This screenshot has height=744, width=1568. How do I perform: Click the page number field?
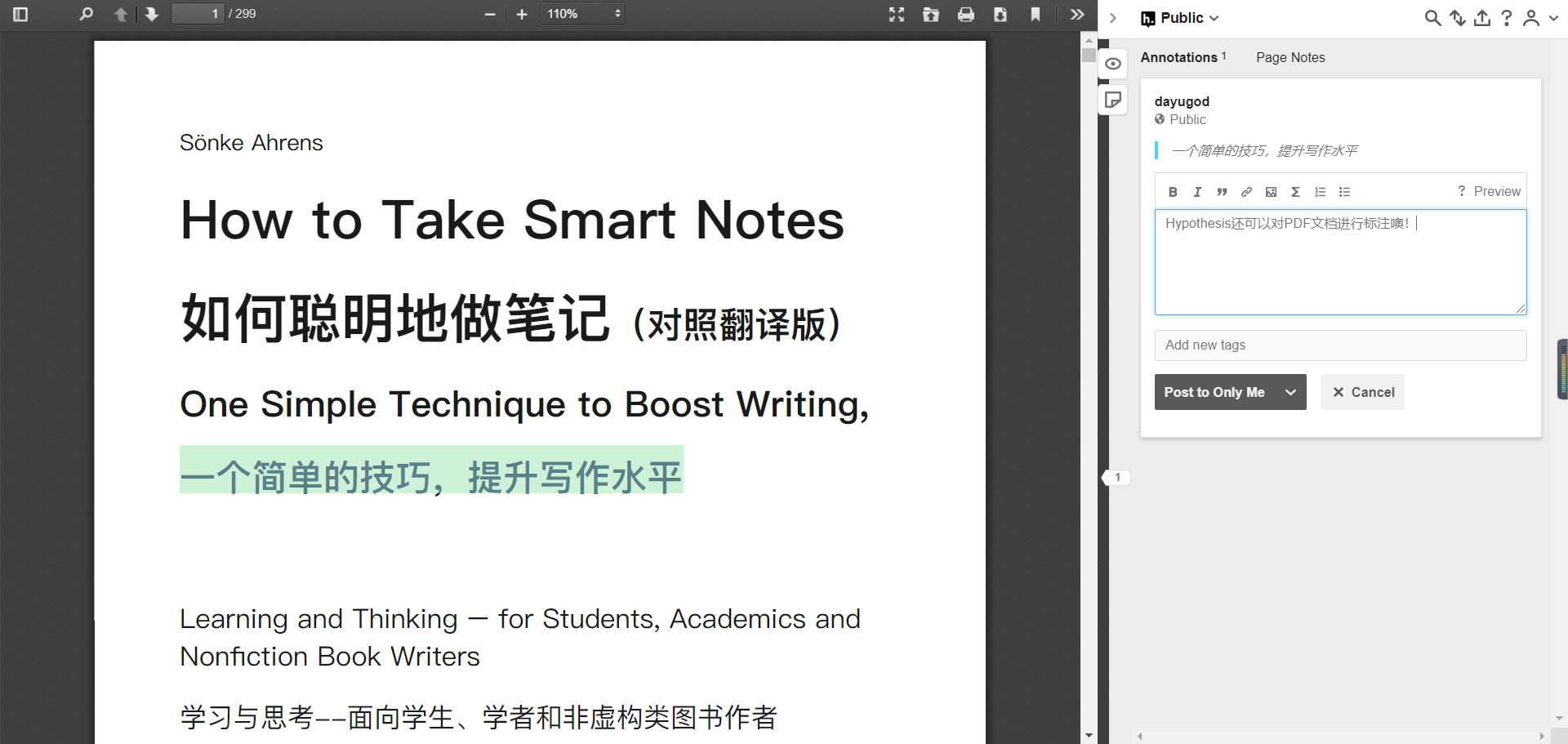[197, 14]
